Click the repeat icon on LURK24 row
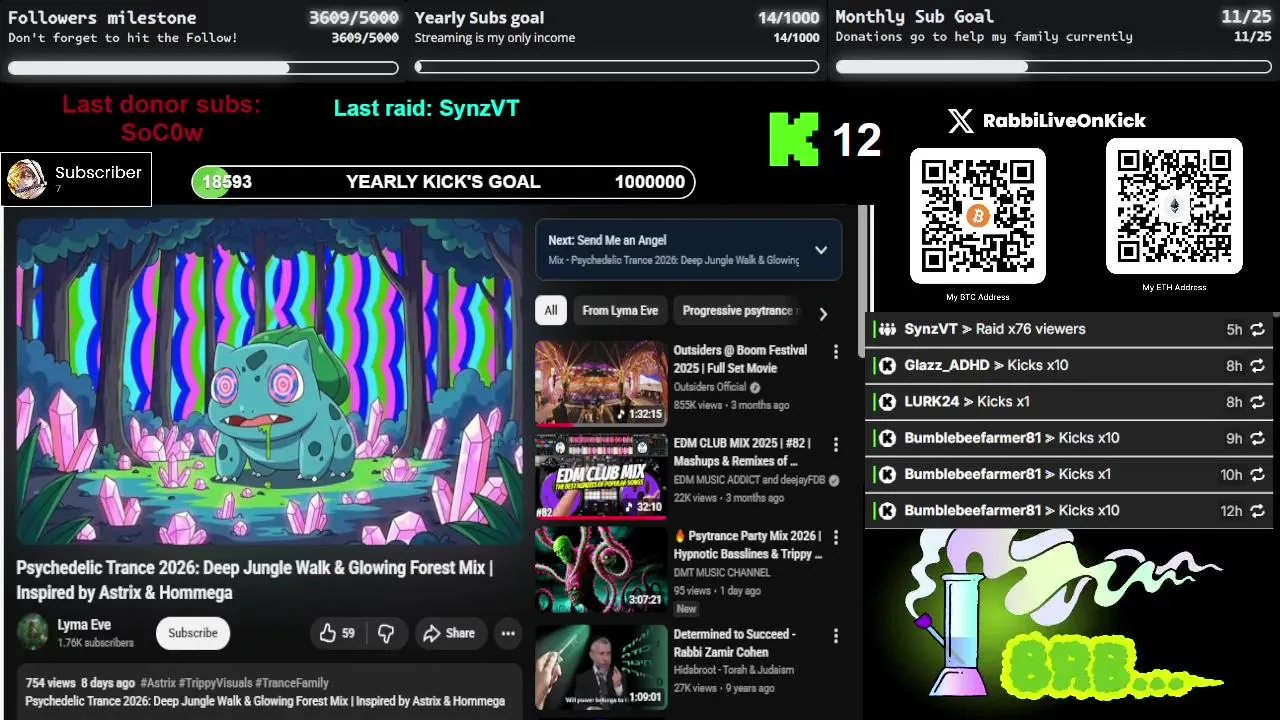Viewport: 1280px width, 720px height. coord(1258,402)
